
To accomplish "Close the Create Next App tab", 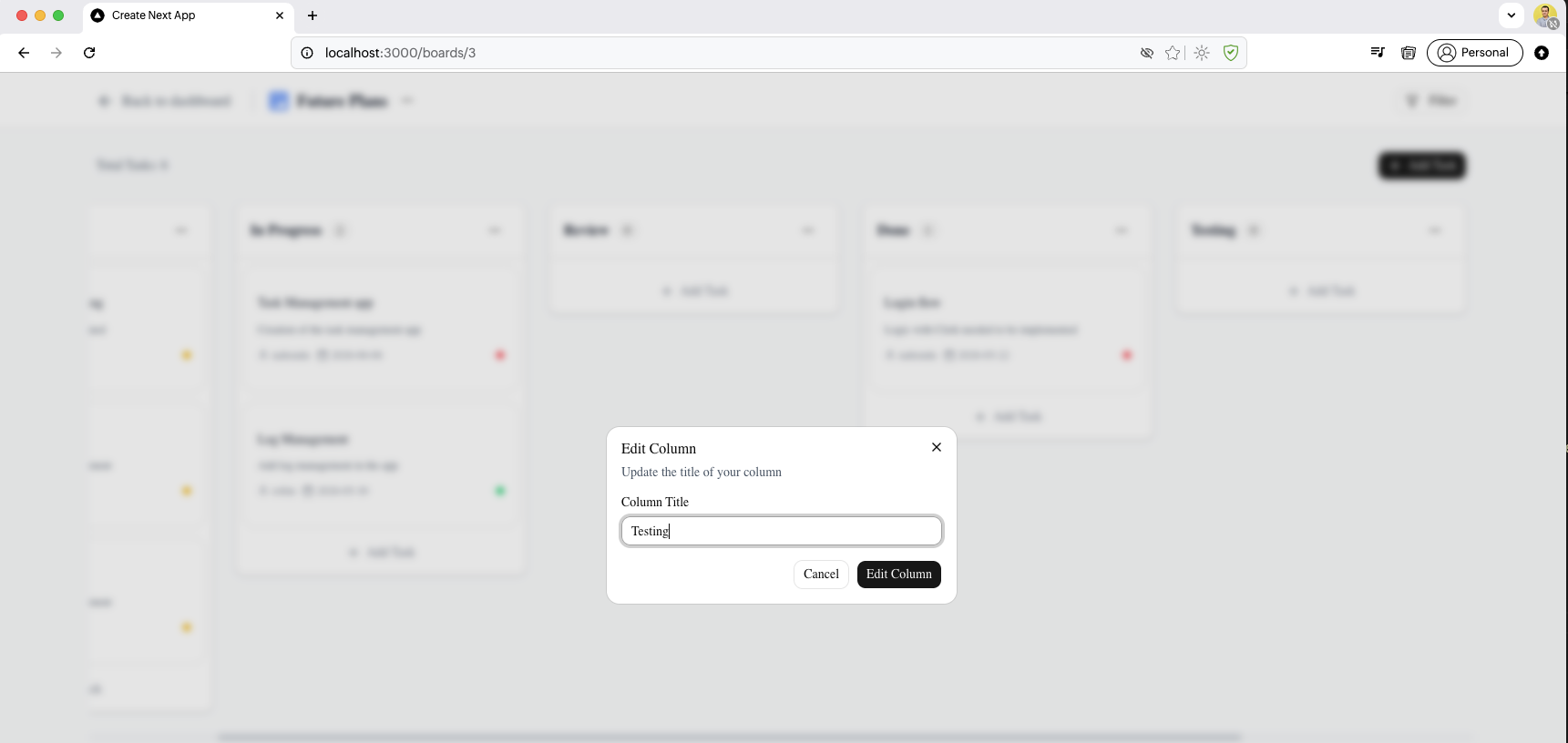I will click(x=280, y=15).
